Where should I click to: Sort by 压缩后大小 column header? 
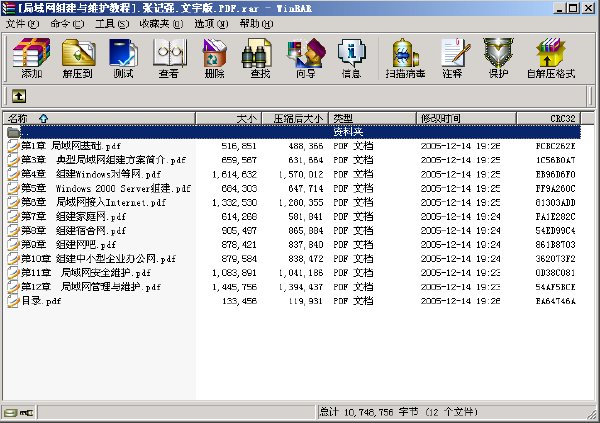pos(295,119)
